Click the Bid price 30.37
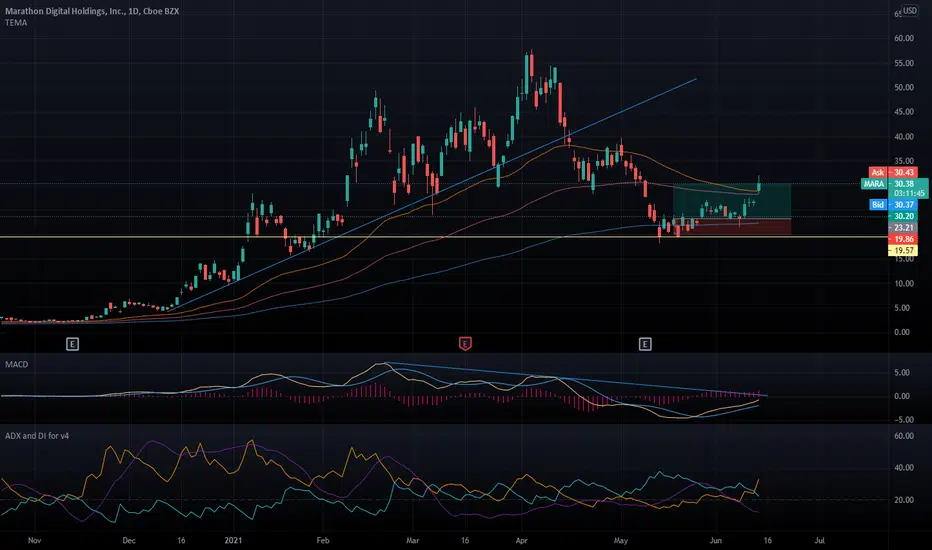This screenshot has height=550, width=932. coord(903,205)
